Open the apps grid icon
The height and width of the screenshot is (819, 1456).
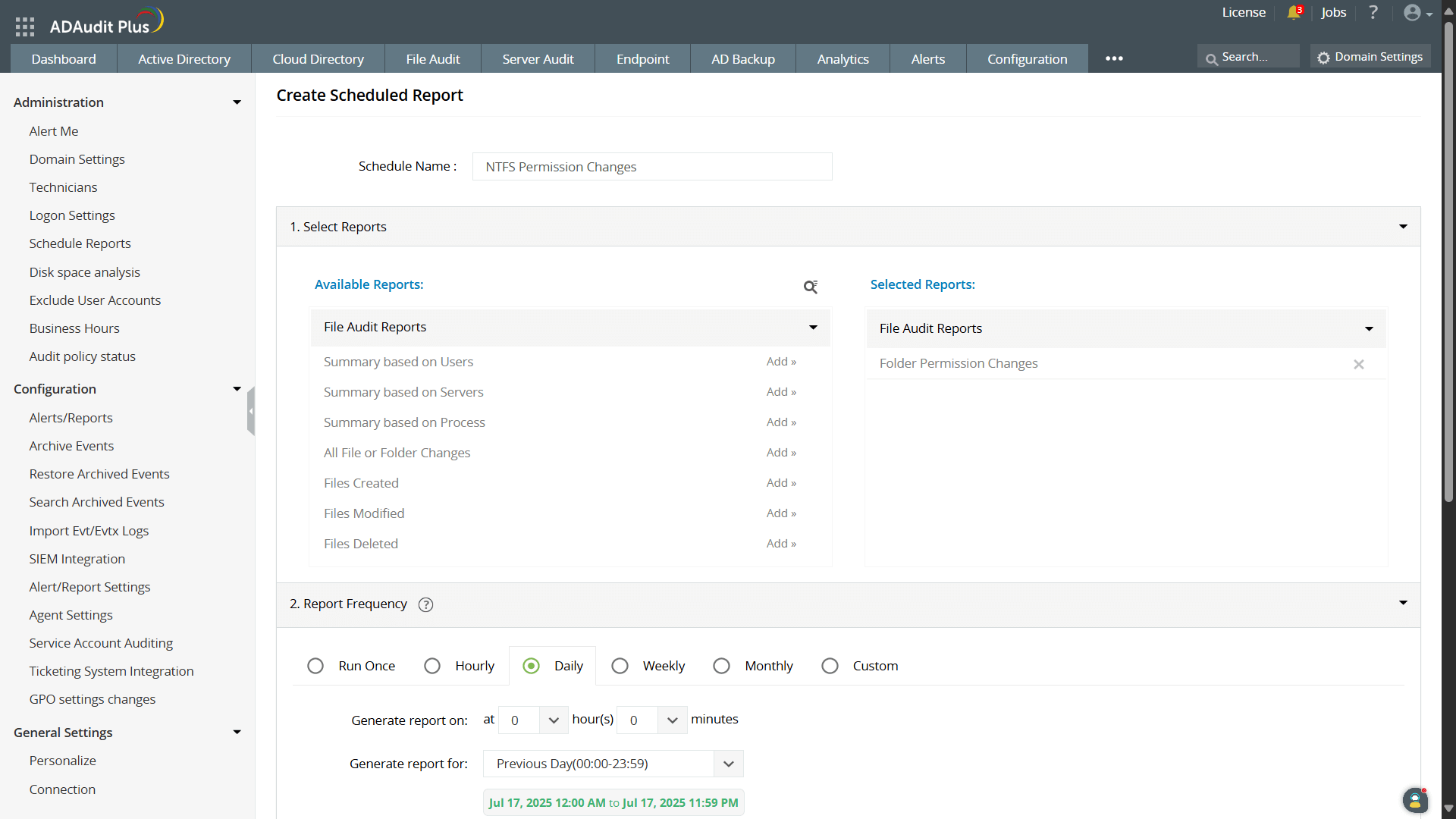pos(24,25)
